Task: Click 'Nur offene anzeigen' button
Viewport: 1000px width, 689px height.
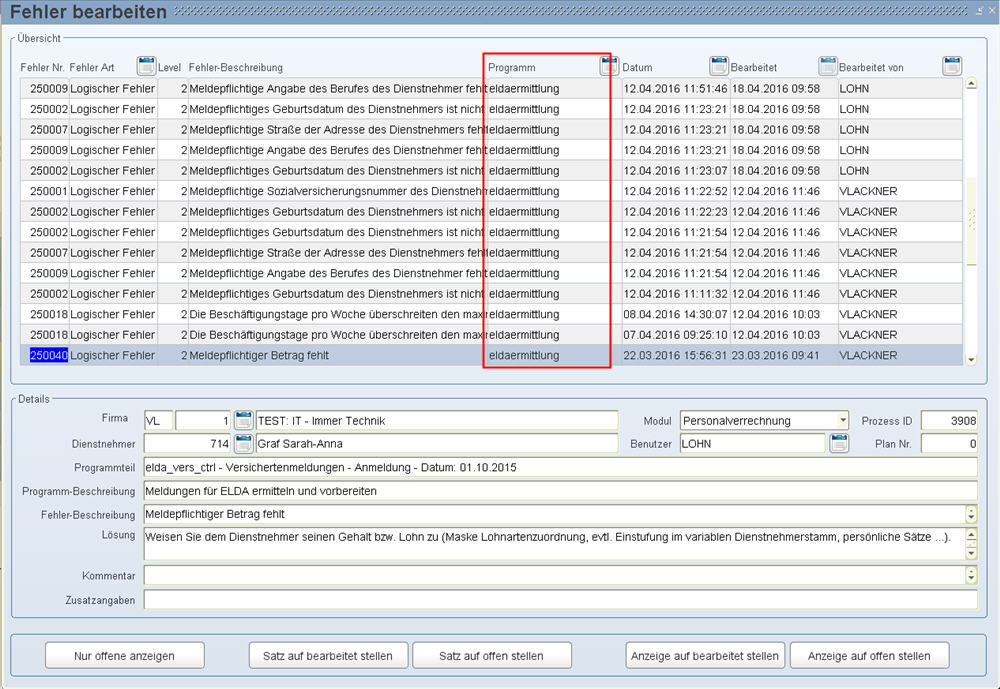Action: 125,656
